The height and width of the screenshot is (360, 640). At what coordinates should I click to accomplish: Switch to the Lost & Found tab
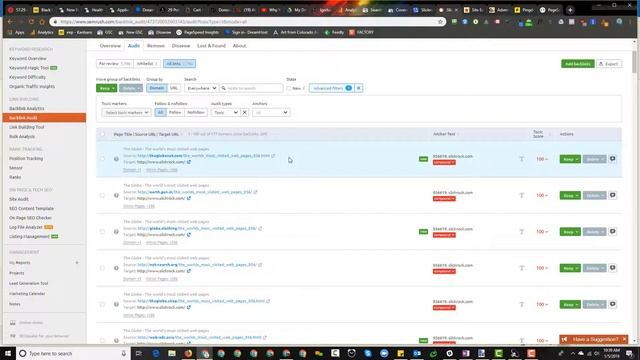[211, 46]
